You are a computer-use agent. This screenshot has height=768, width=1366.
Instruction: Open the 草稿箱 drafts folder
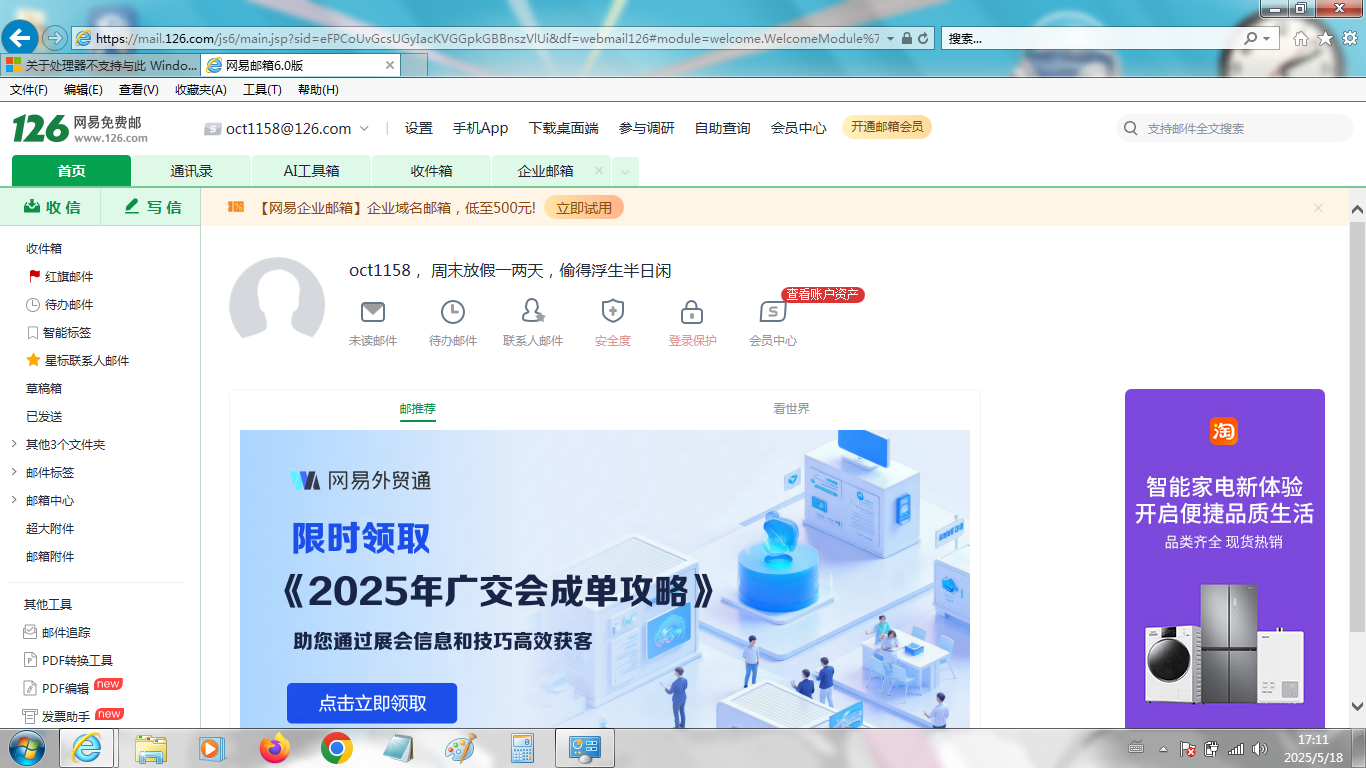(x=44, y=388)
